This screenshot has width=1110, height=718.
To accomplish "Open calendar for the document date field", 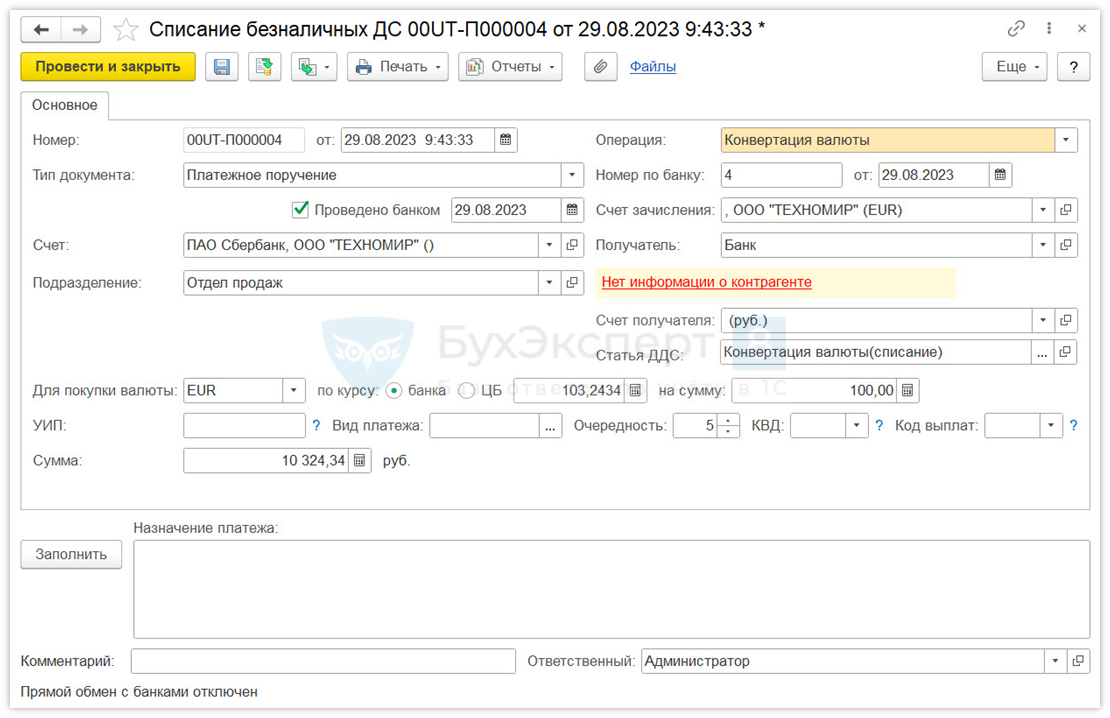I will tap(505, 140).
